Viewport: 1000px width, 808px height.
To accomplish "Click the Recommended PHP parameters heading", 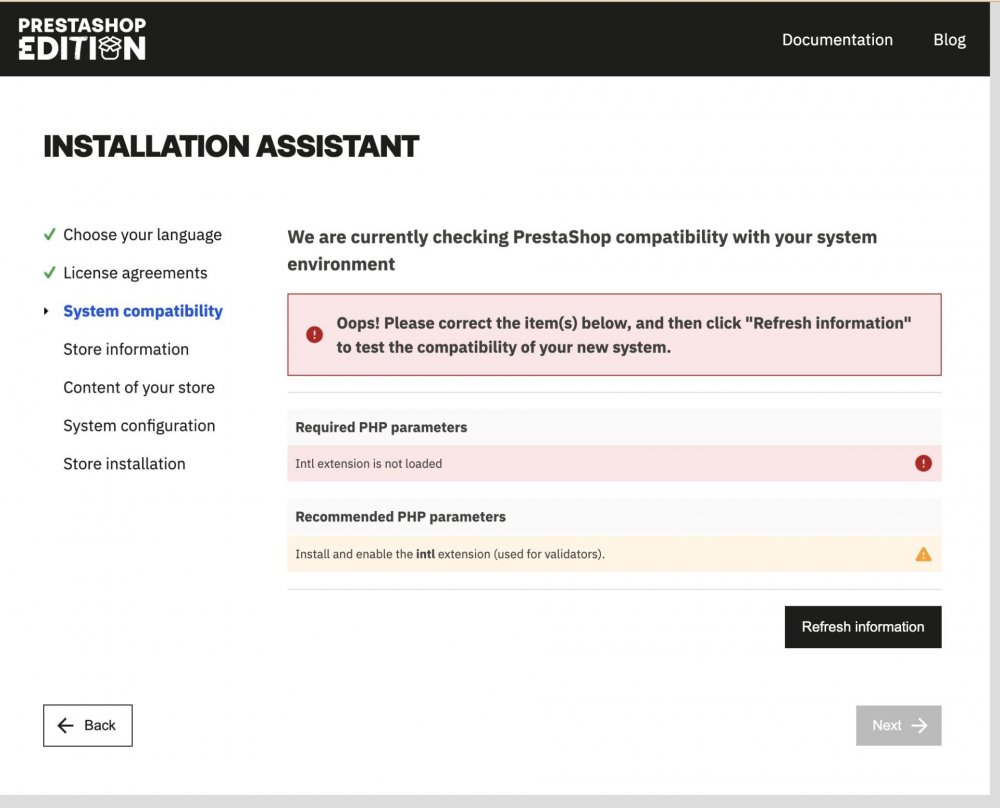I will (x=401, y=517).
